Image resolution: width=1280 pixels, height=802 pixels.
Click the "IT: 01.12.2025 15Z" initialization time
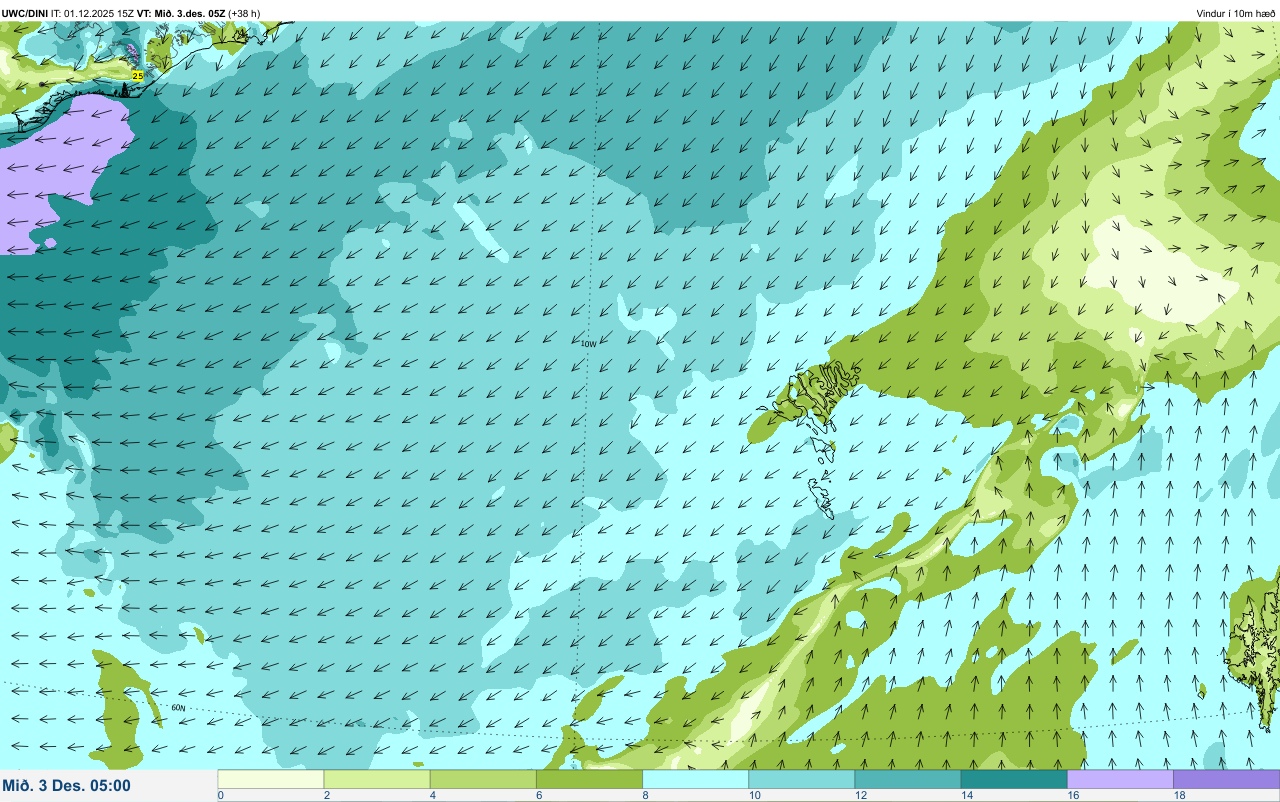point(93,13)
